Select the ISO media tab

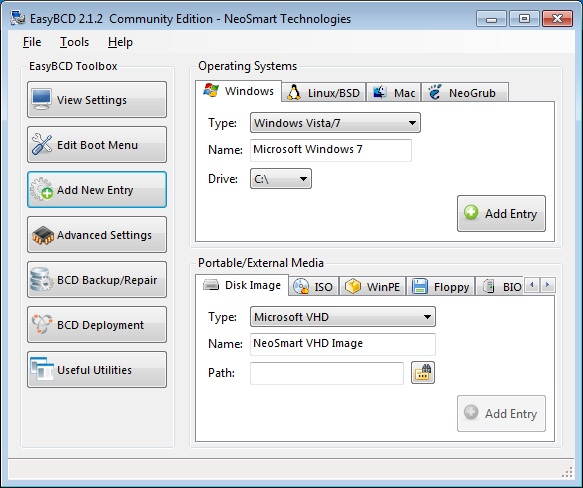point(313,287)
